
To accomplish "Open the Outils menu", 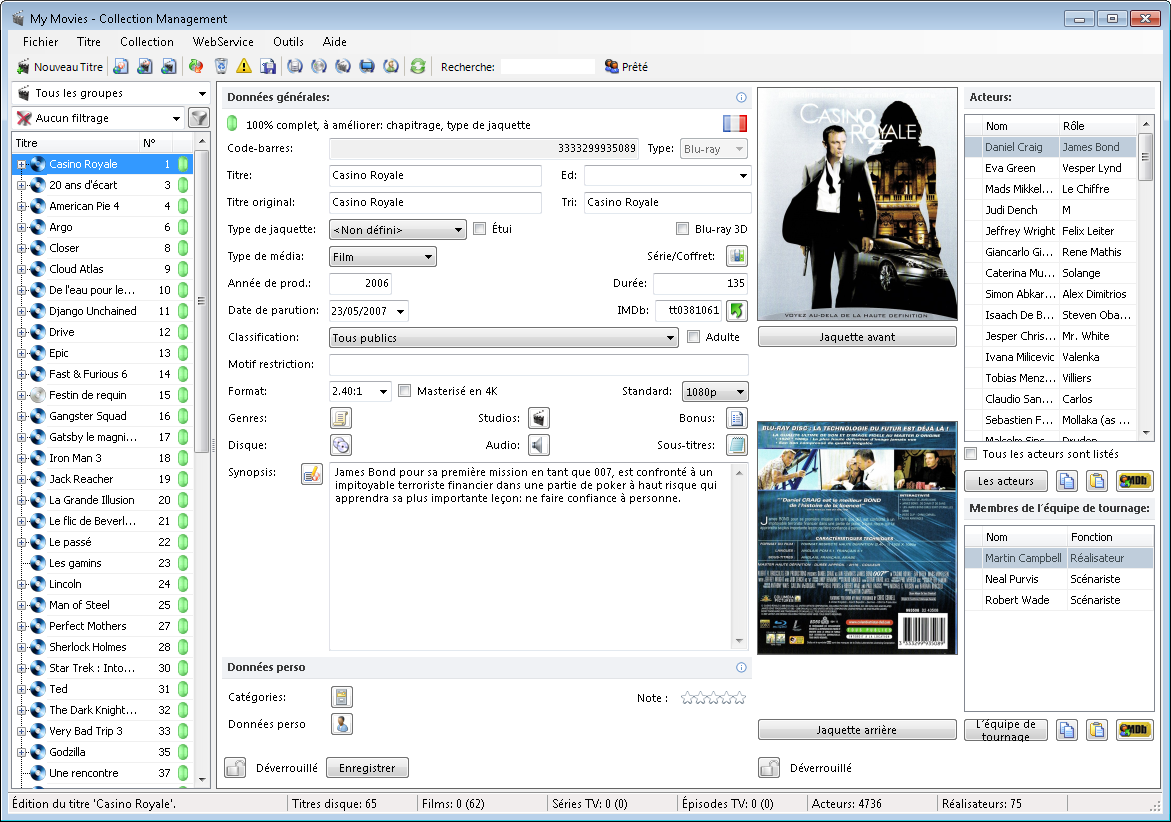I will (x=288, y=42).
